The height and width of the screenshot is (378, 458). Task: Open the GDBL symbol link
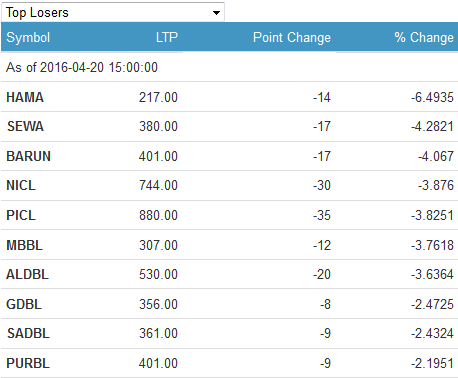point(24,304)
